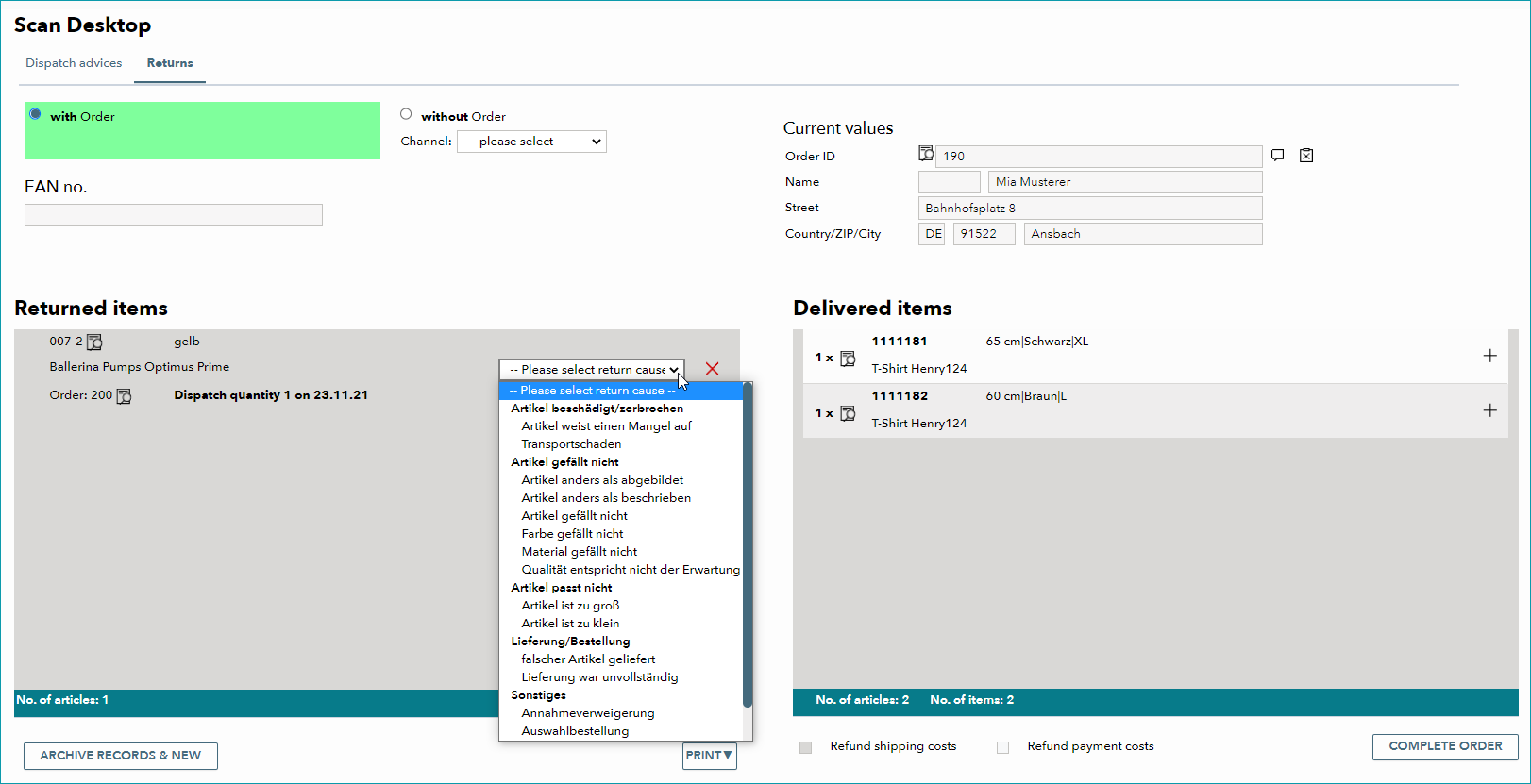Enable Refund shipping costs checkbox

pyautogui.click(x=805, y=747)
